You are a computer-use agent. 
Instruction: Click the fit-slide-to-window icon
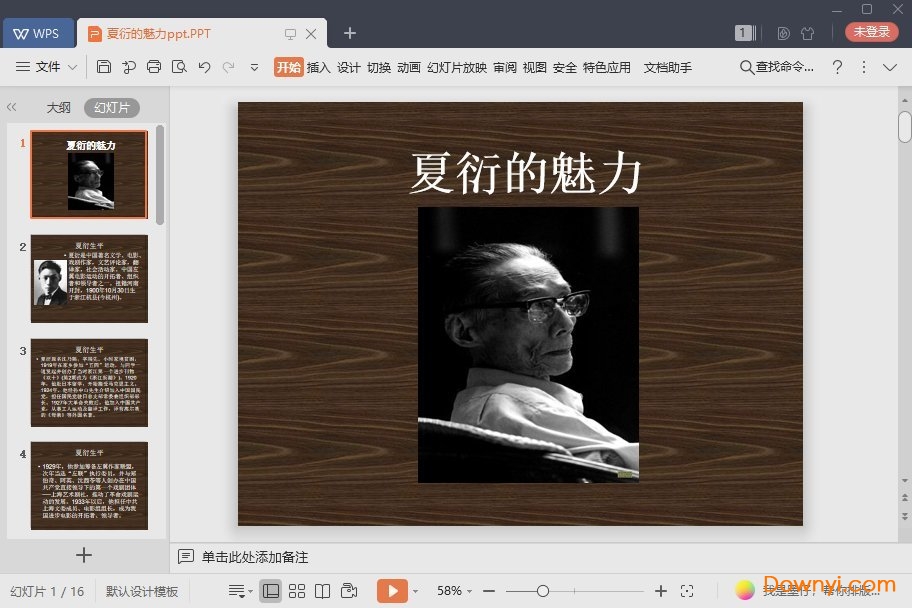click(686, 590)
